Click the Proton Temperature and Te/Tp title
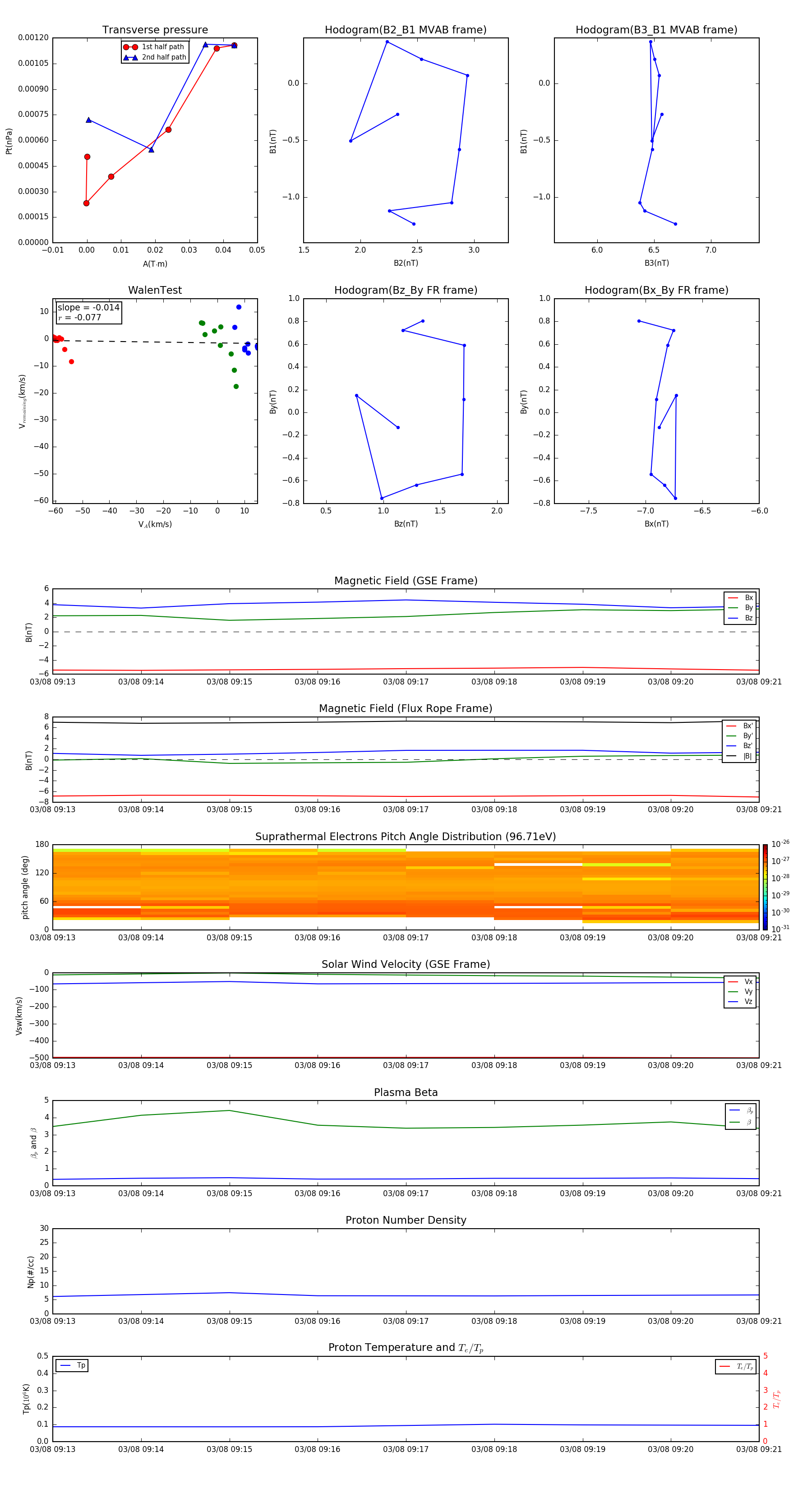The image size is (812, 1489). tap(406, 1348)
